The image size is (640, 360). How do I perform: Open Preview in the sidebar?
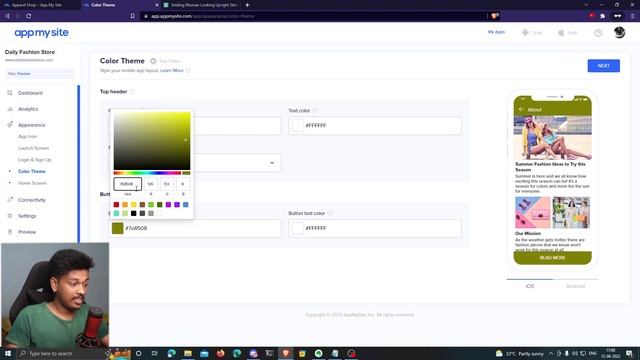point(27,232)
